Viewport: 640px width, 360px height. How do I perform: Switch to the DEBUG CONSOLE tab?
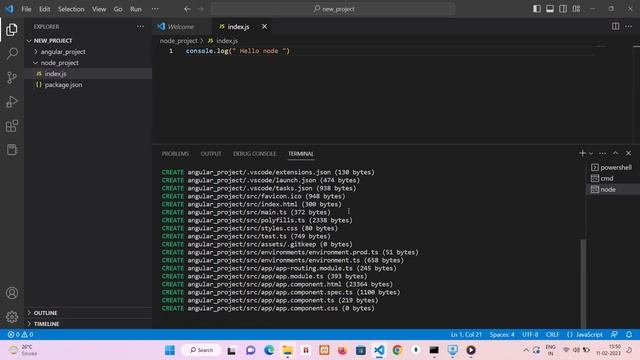(255, 154)
